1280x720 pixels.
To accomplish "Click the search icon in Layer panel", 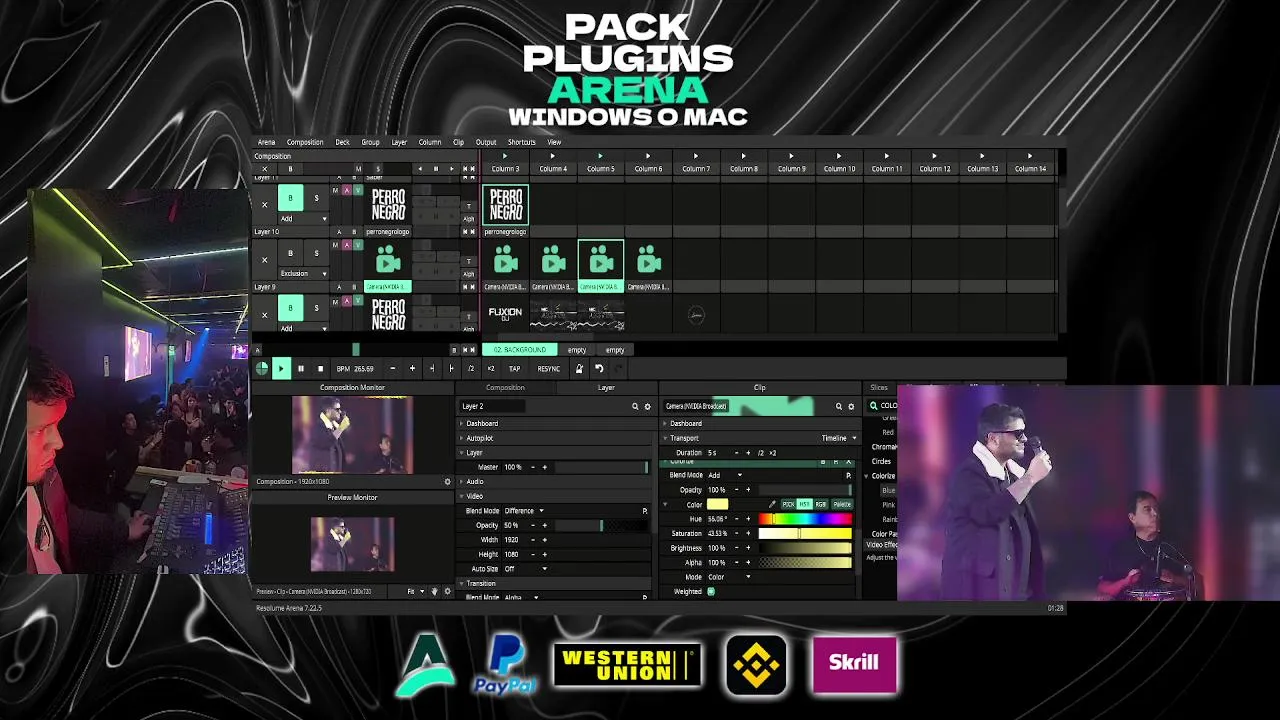I will click(635, 407).
